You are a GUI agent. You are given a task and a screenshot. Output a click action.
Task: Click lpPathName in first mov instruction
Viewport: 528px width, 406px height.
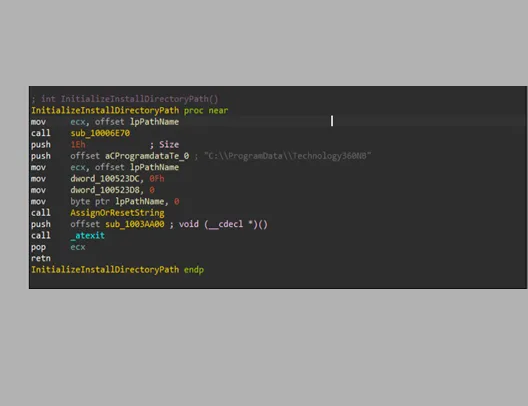point(155,122)
